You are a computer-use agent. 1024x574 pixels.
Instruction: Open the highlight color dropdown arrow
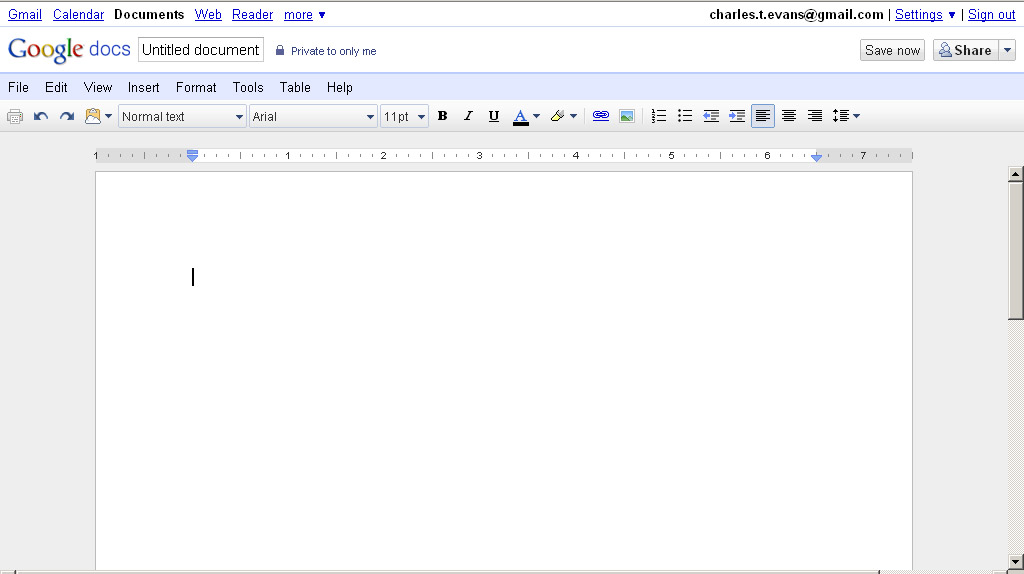(573, 116)
